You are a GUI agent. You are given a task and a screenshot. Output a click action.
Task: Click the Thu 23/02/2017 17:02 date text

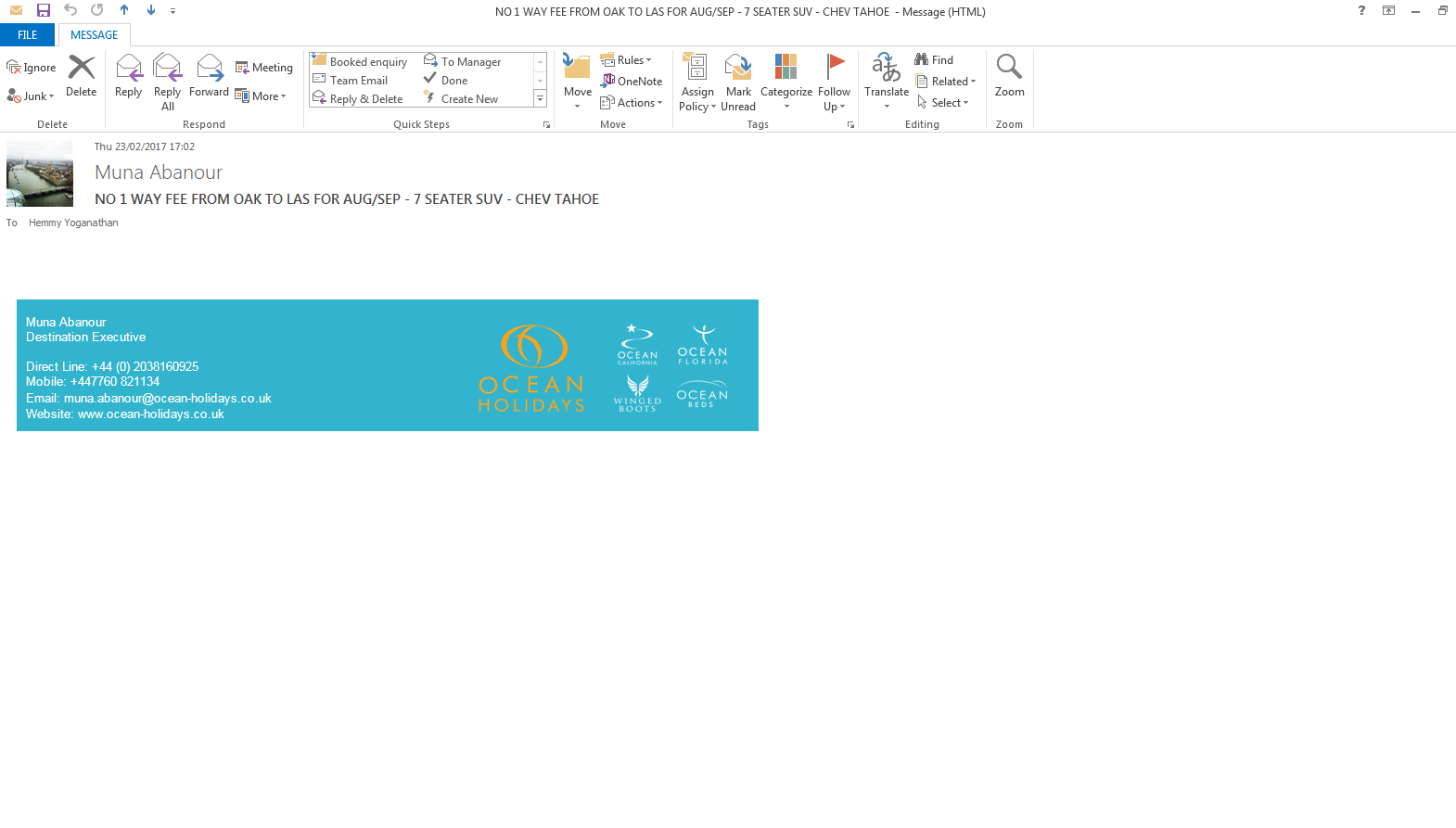[x=145, y=146]
